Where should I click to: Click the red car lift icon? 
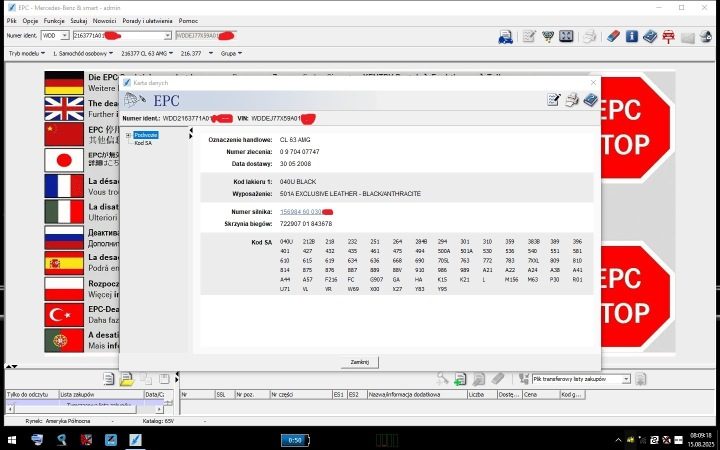pos(668,36)
